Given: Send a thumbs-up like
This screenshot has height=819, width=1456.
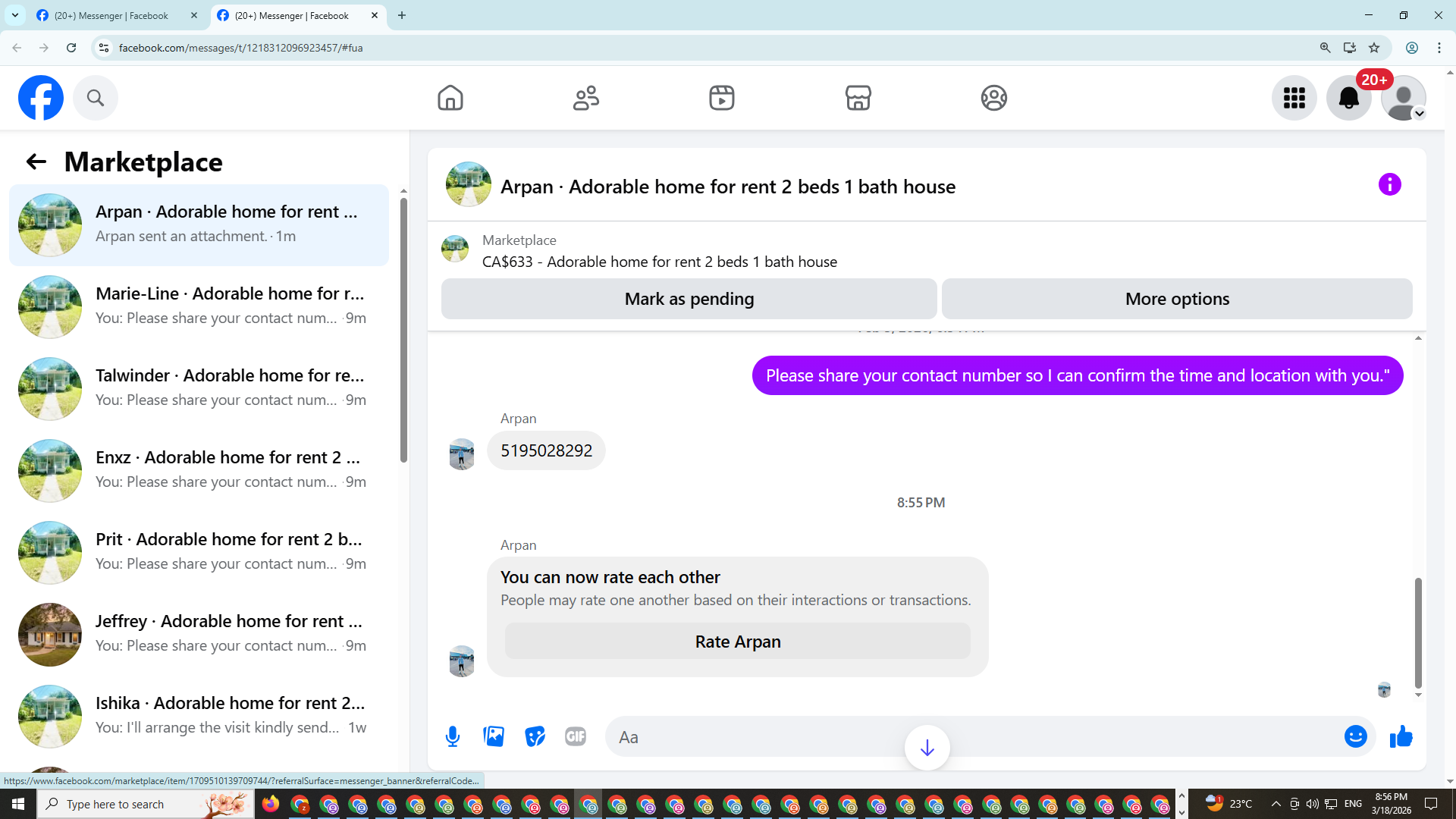Looking at the screenshot, I should tap(1401, 736).
